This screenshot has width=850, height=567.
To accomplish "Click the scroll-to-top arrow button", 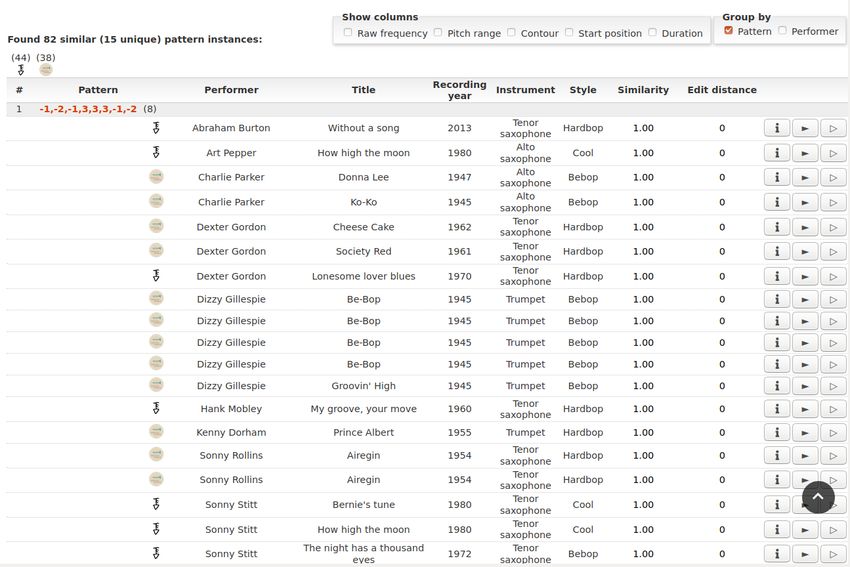I will (x=818, y=497).
